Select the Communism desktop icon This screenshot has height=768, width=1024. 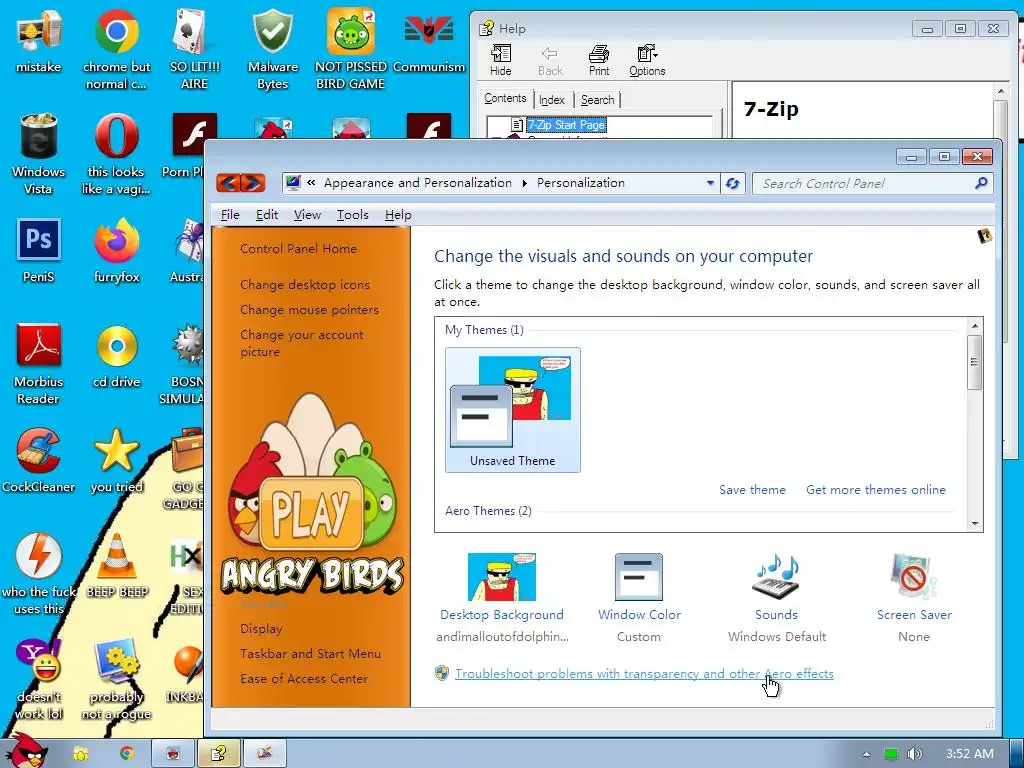[x=429, y=41]
